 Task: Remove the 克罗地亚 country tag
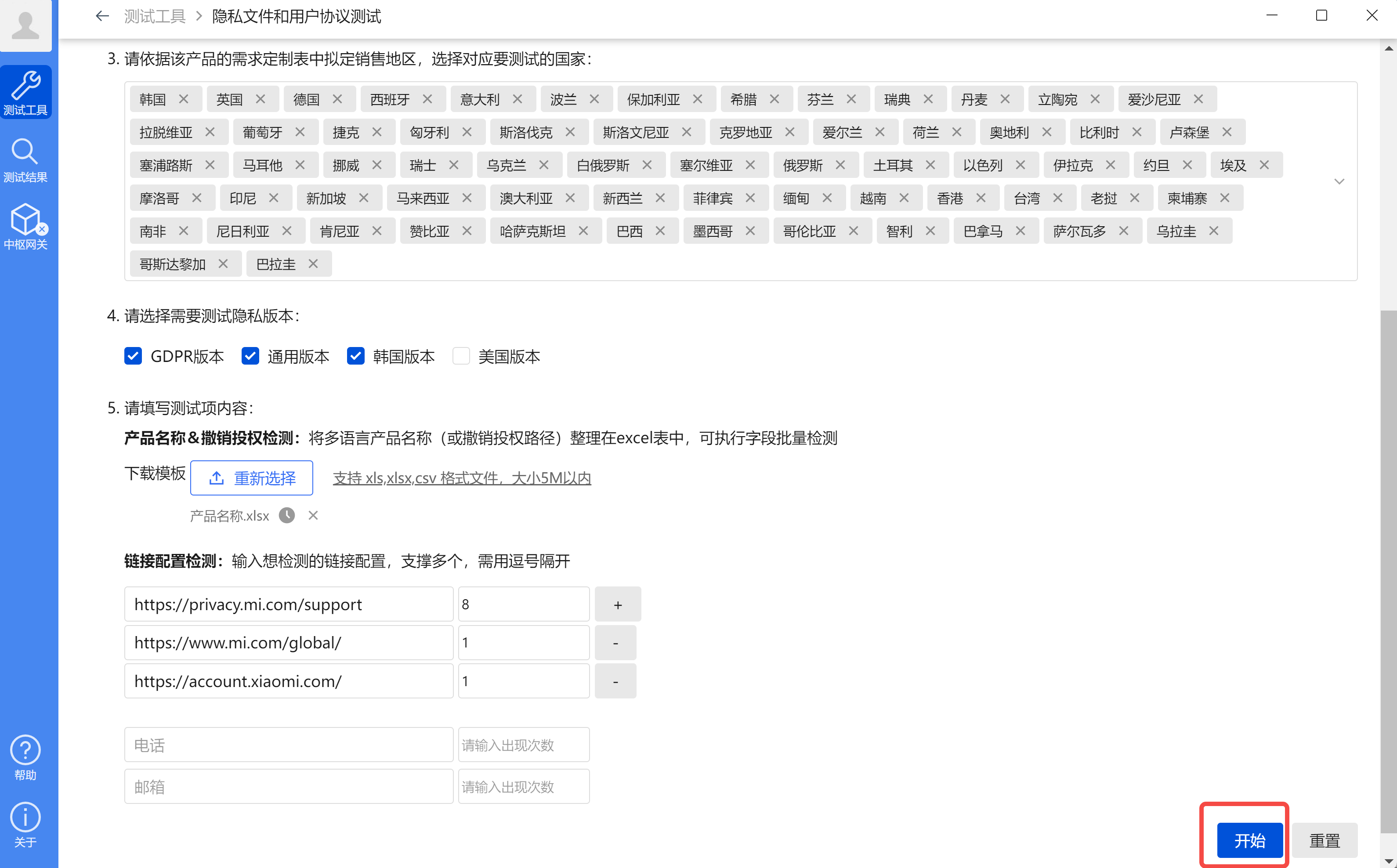point(790,132)
